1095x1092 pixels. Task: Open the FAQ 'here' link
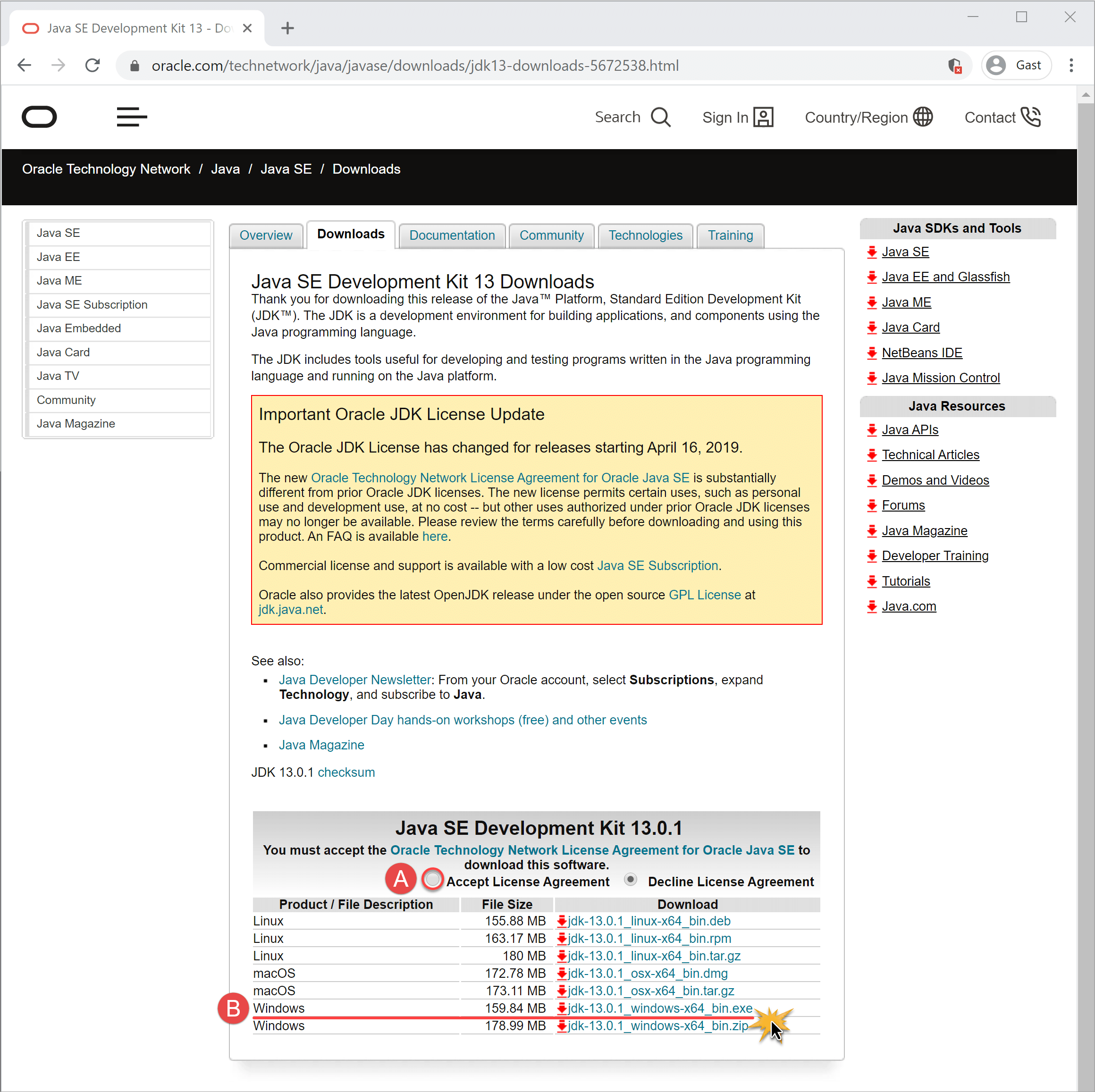click(x=435, y=537)
